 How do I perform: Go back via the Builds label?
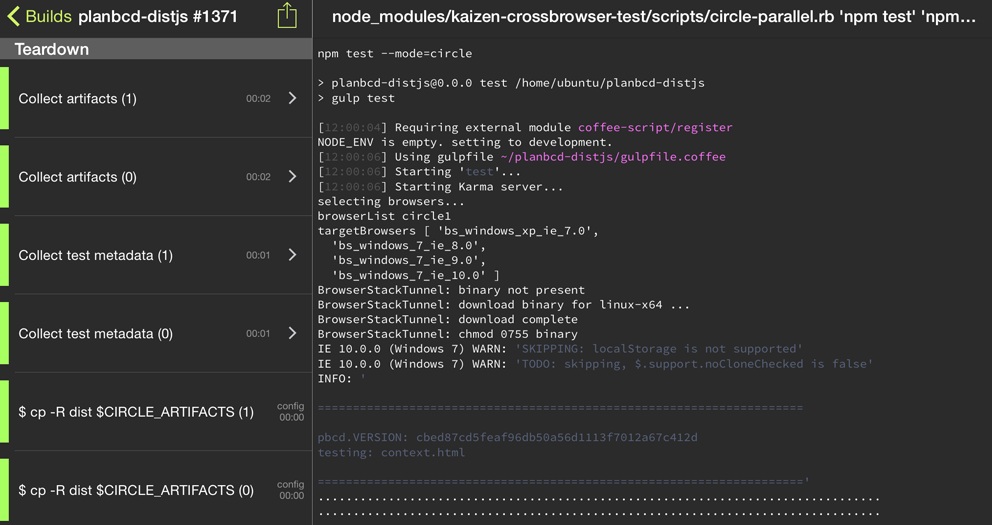[x=48, y=17]
